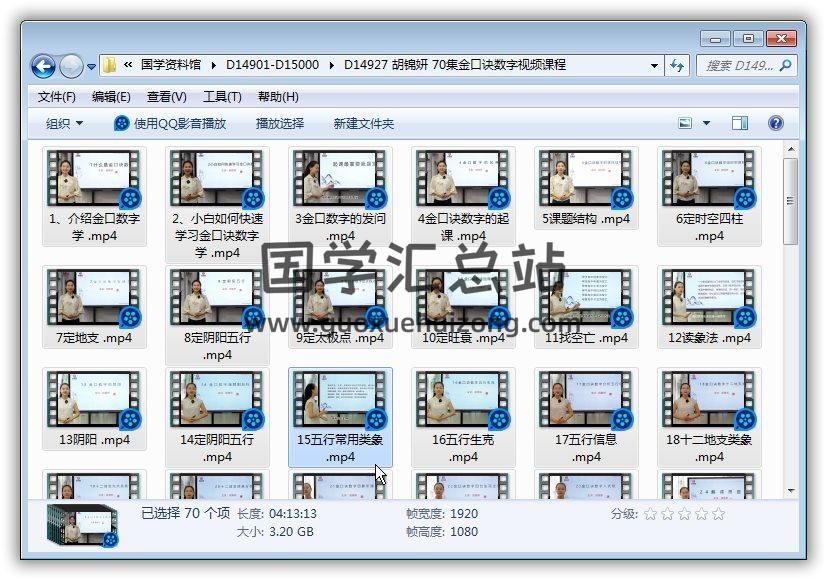Select video 3金口数字的发问 .mp4
Viewport: 827px width, 580px height.
(x=340, y=196)
